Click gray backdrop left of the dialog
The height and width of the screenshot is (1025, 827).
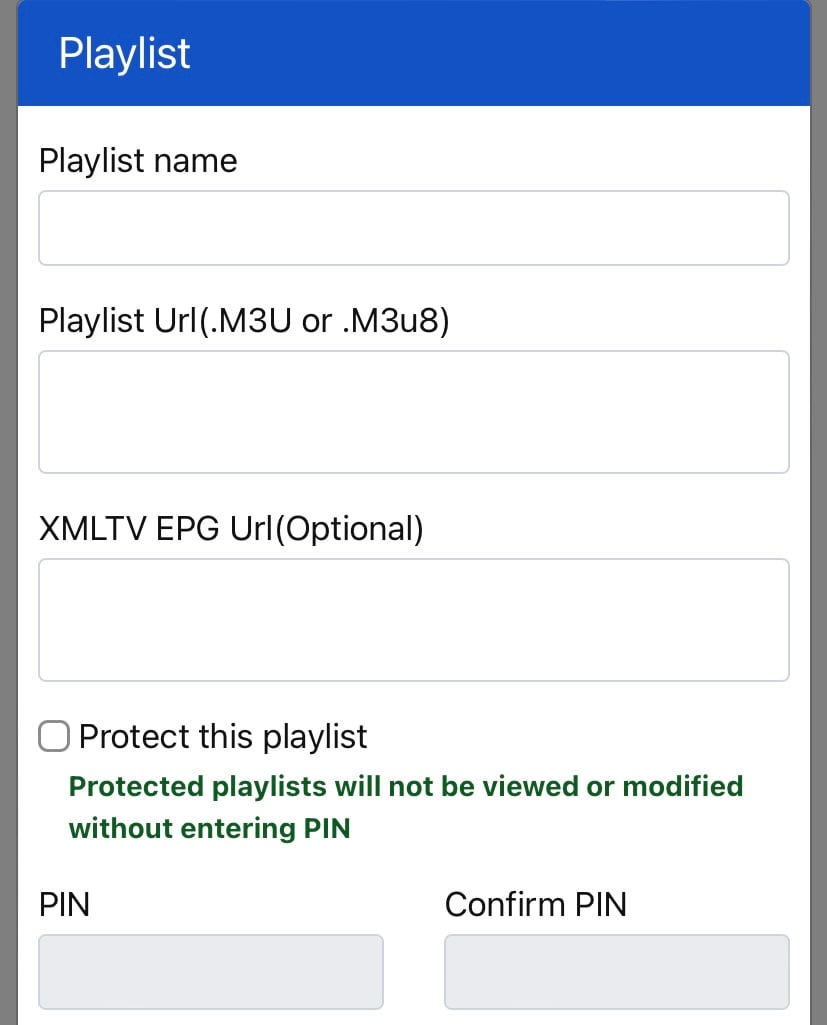(x=8, y=500)
